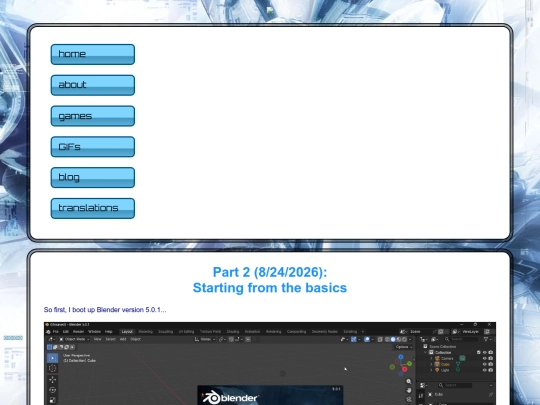Open the home page button

tap(93, 54)
